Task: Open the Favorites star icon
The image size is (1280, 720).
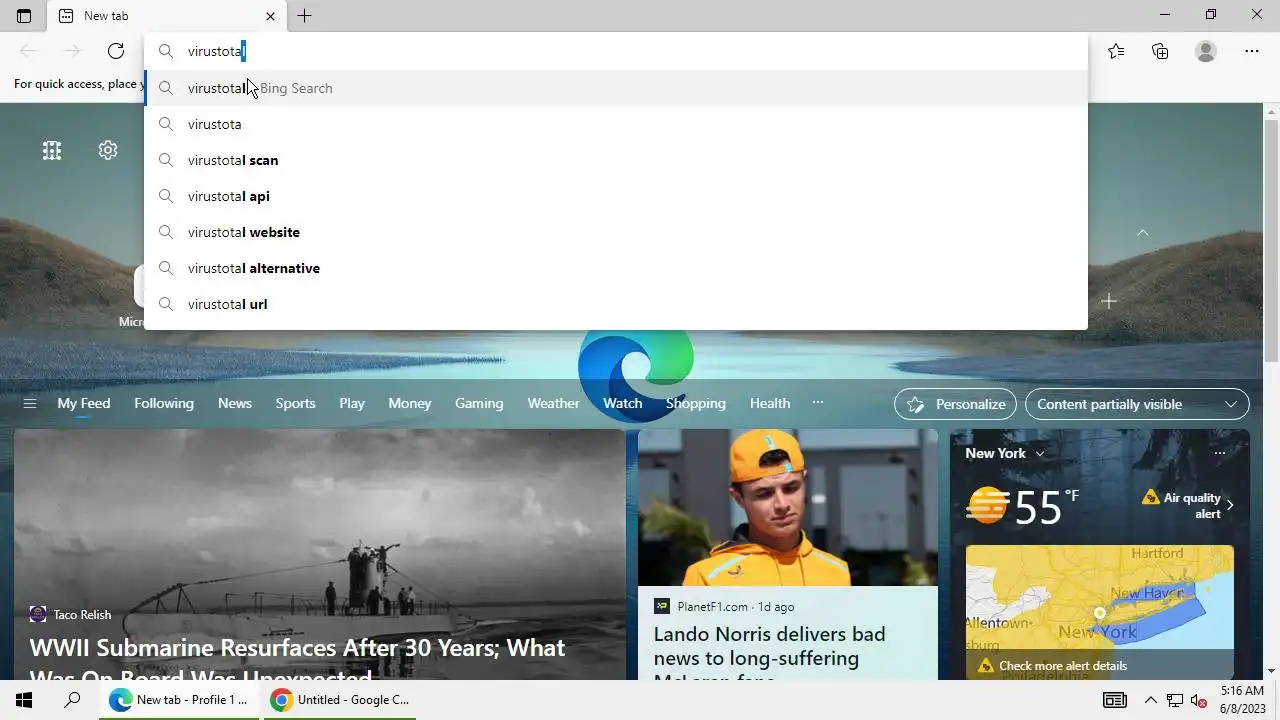Action: tap(1116, 51)
